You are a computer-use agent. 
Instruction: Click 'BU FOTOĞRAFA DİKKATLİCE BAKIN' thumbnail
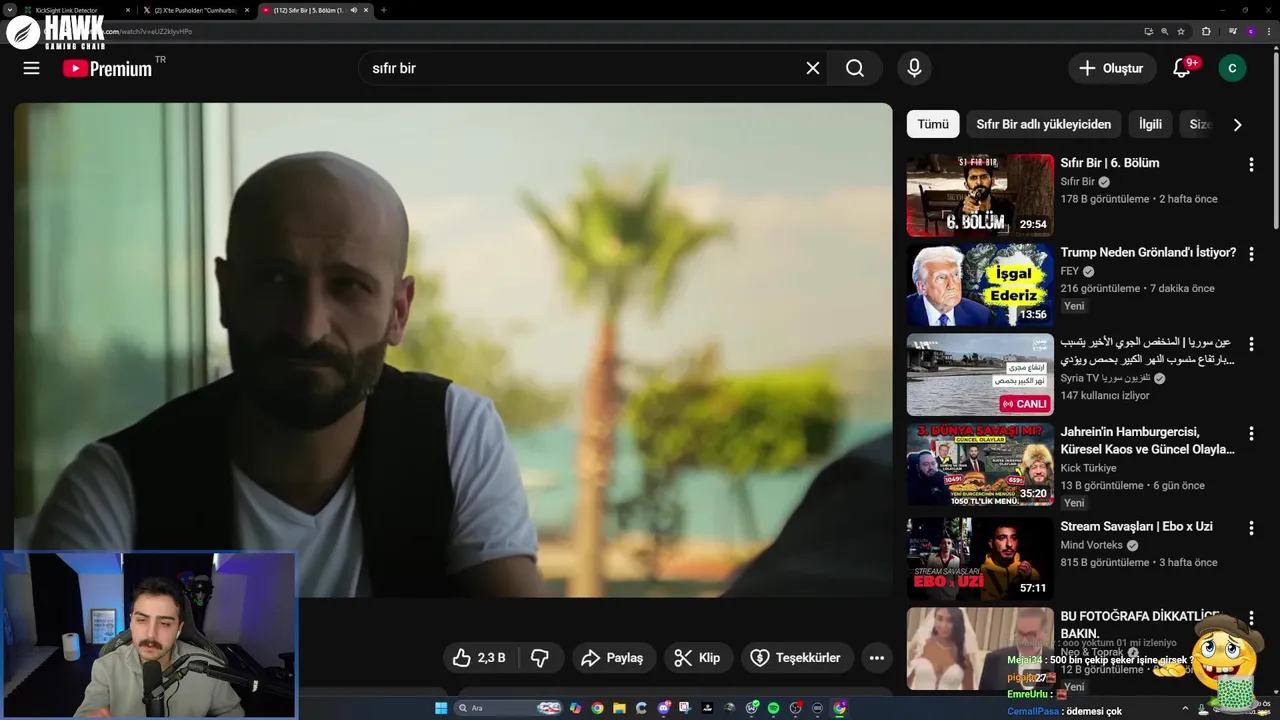click(x=980, y=649)
